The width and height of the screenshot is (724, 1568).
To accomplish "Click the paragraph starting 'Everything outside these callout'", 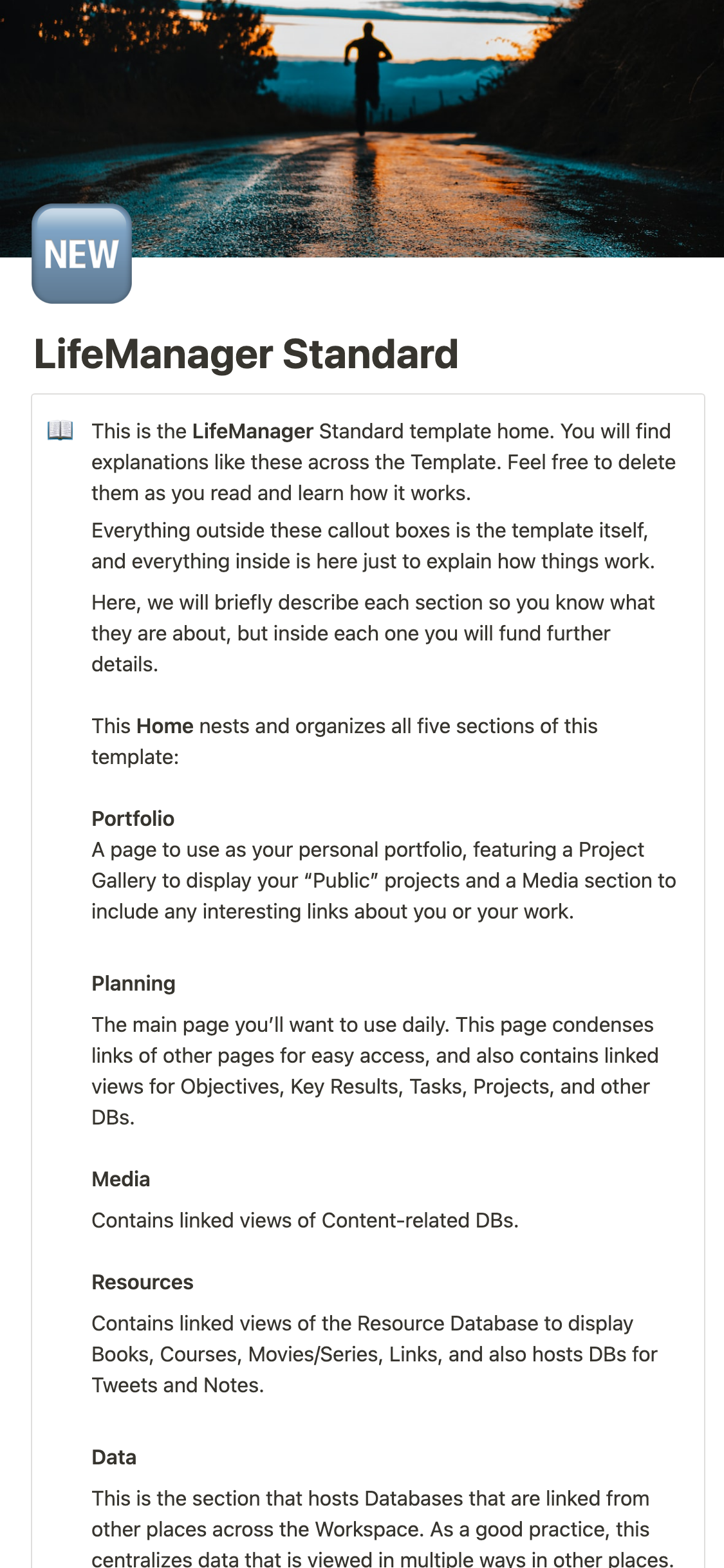I will tap(373, 546).
